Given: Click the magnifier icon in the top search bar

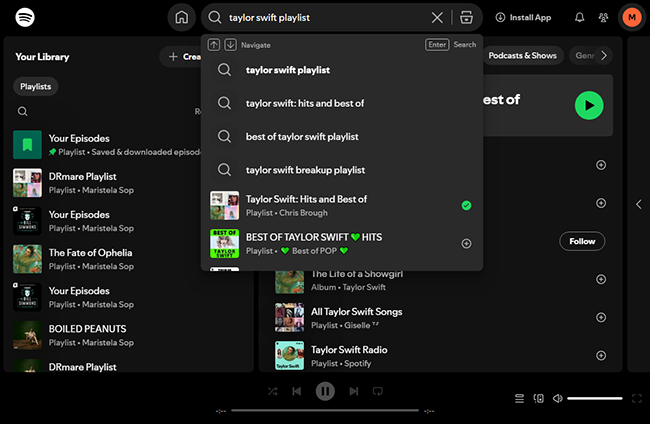Looking at the screenshot, I should click(215, 17).
